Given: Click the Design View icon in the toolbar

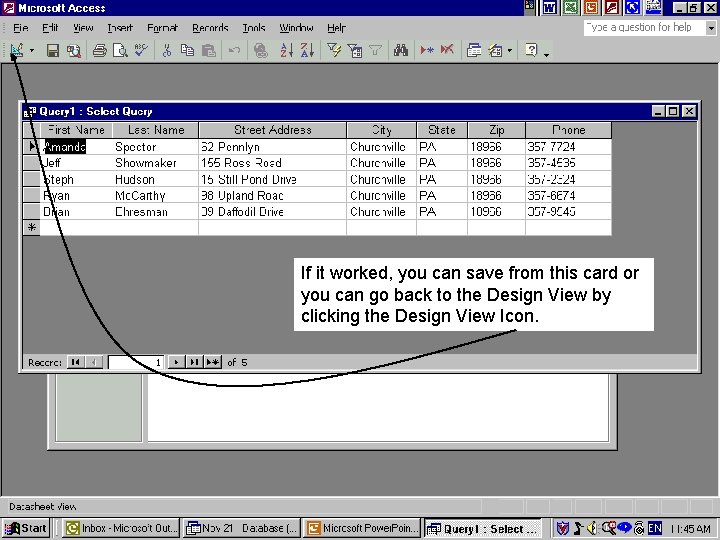Looking at the screenshot, I should coord(17,50).
